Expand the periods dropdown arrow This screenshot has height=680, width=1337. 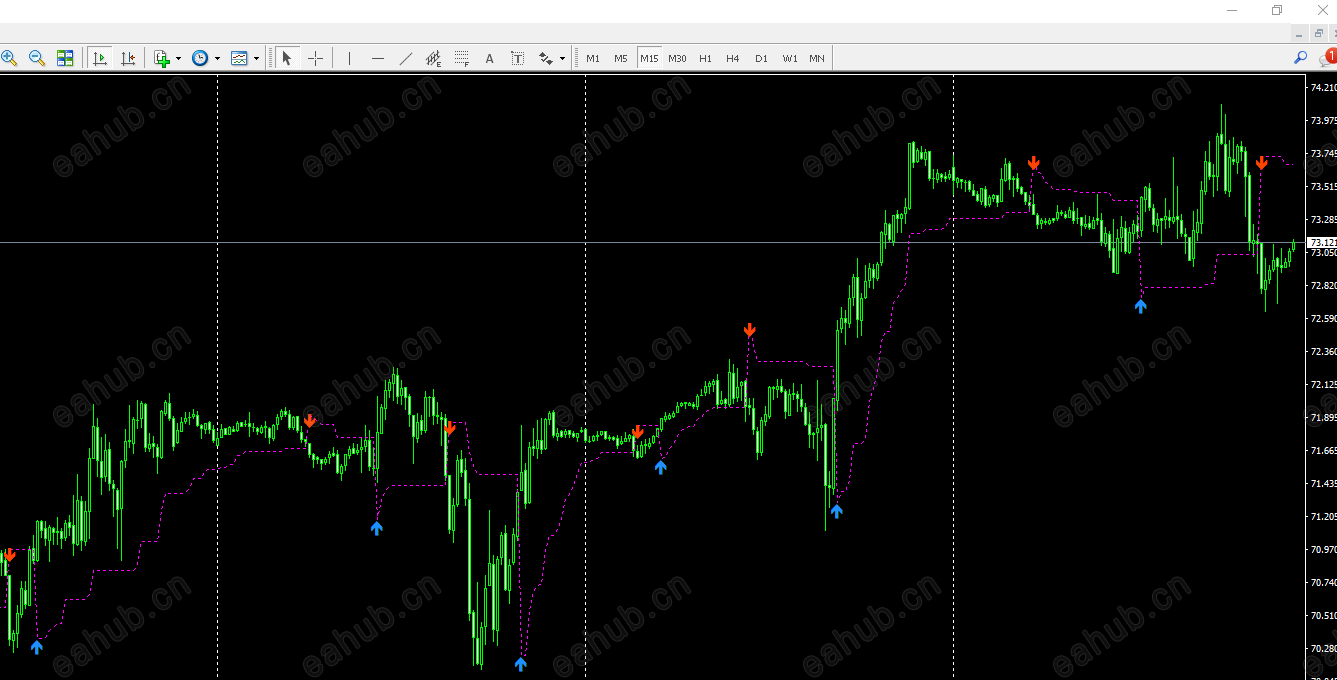(x=217, y=58)
